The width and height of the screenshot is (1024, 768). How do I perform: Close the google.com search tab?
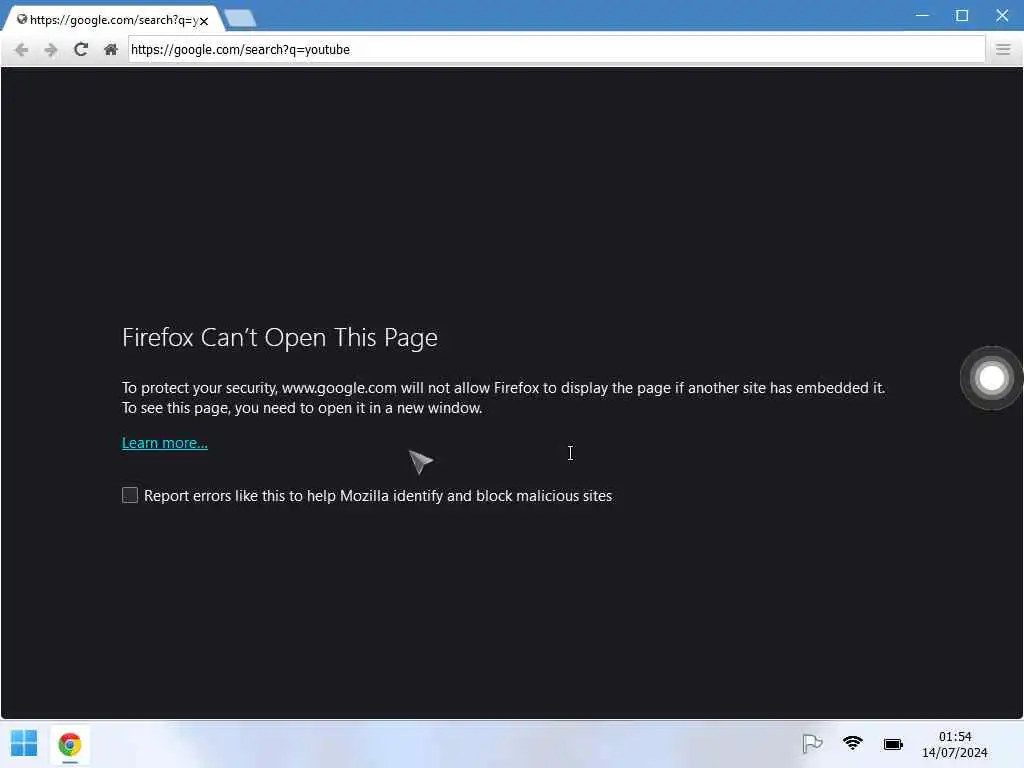pos(204,21)
